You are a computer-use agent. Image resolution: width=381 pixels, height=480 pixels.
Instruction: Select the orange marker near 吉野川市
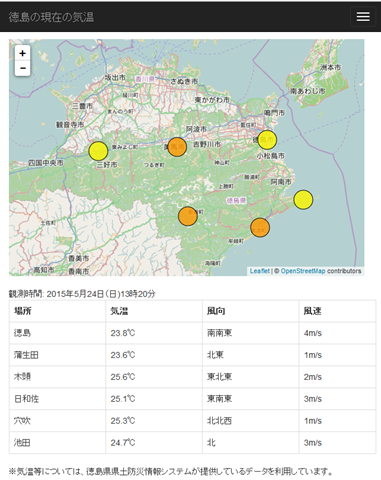177,147
